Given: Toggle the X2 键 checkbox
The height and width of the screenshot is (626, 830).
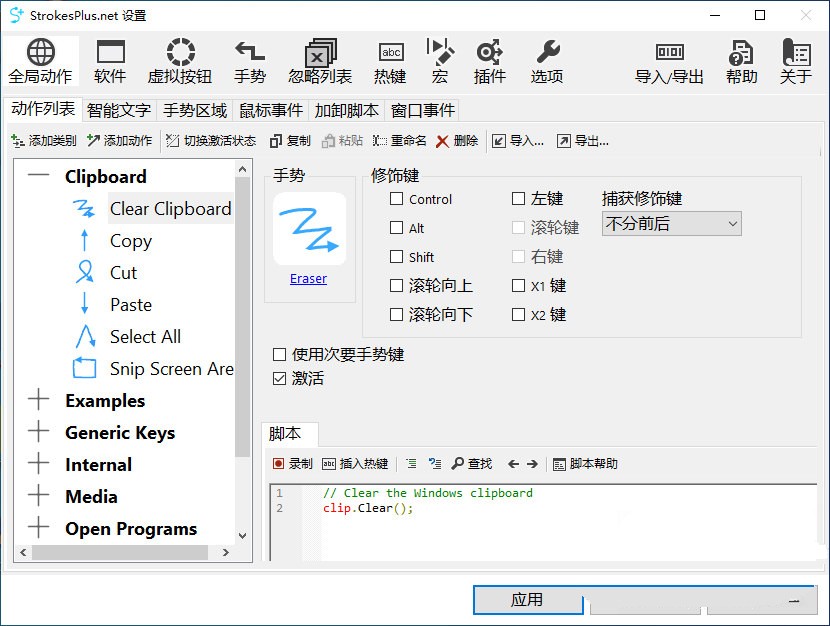Looking at the screenshot, I should tap(519, 315).
